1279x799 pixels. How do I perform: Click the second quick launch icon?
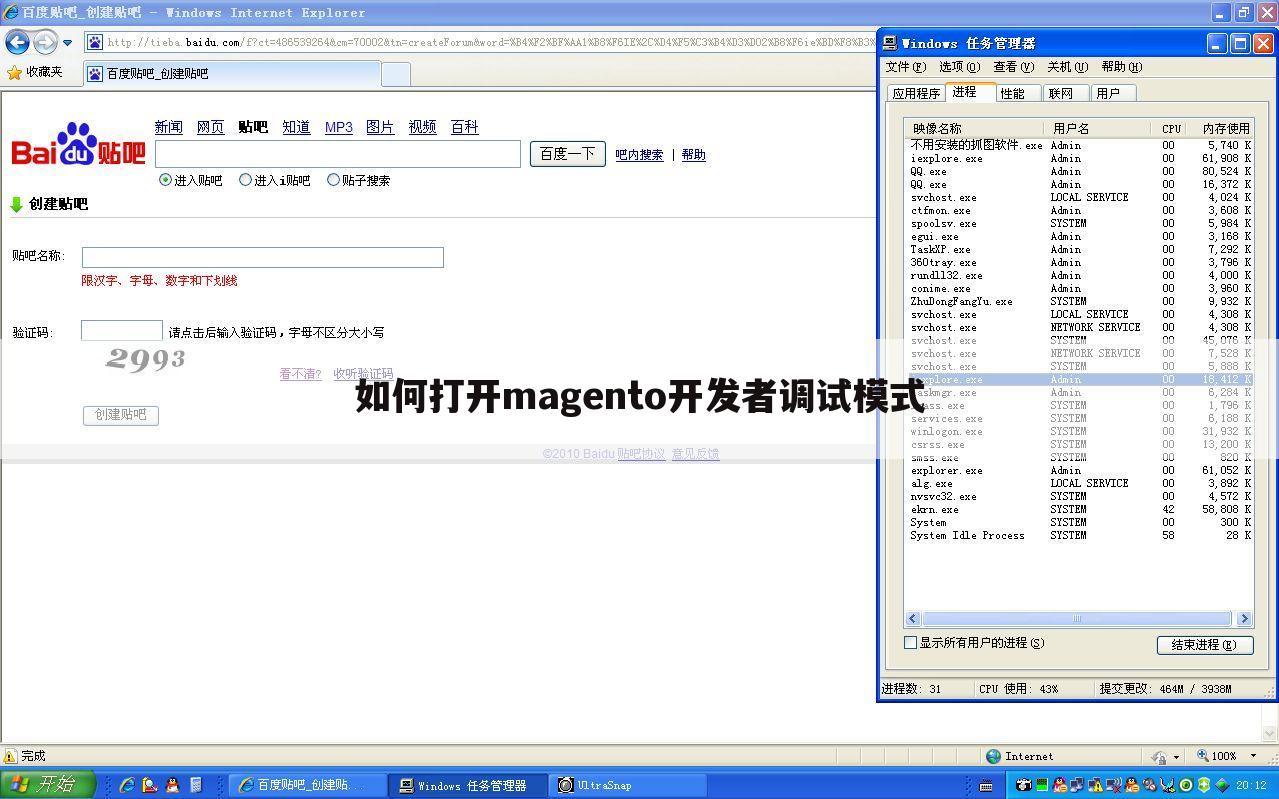[x=150, y=785]
